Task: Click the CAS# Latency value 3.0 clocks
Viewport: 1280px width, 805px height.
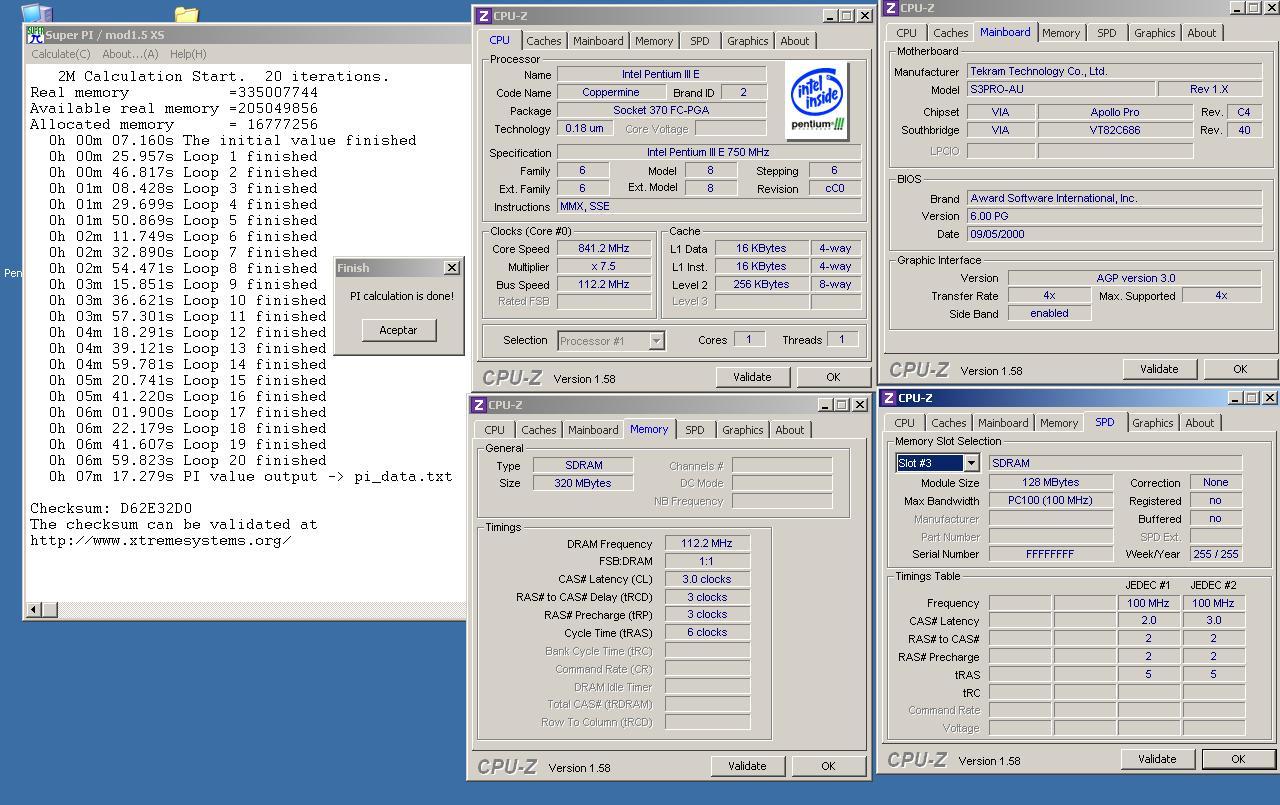Action: point(707,580)
